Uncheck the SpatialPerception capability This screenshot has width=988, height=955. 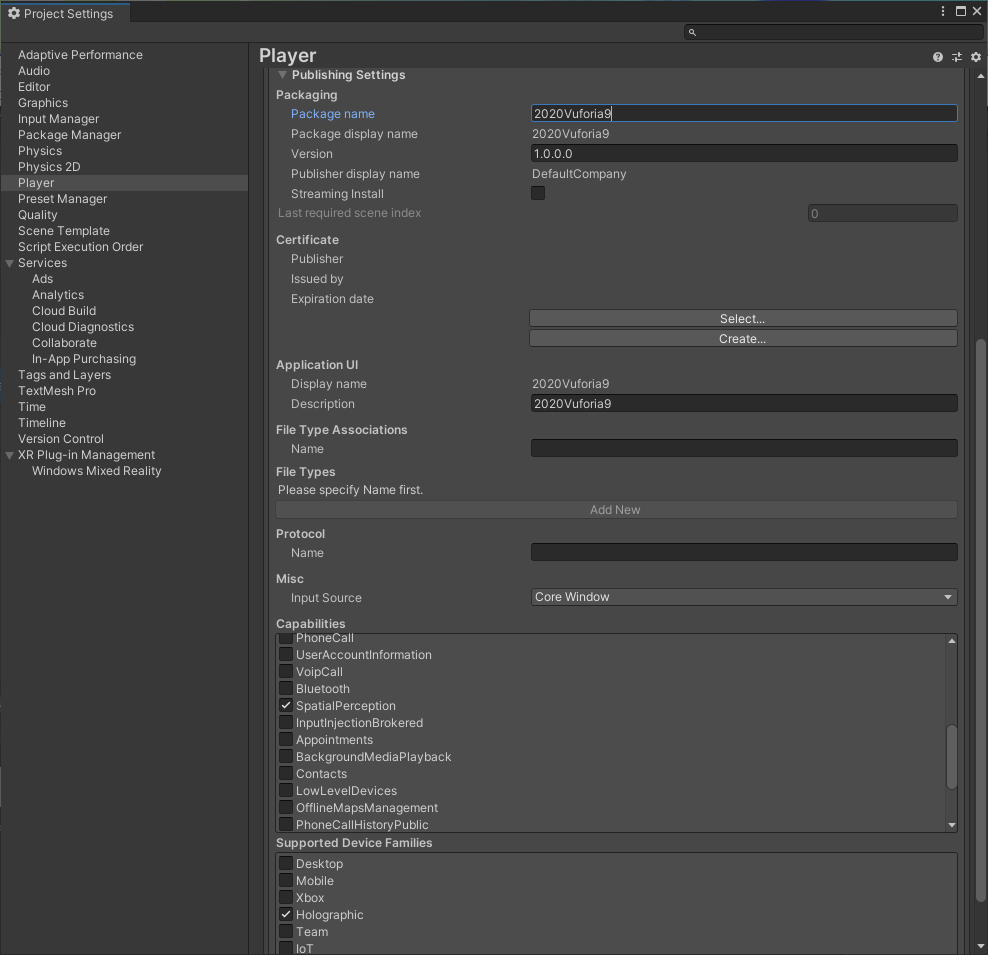(x=286, y=706)
